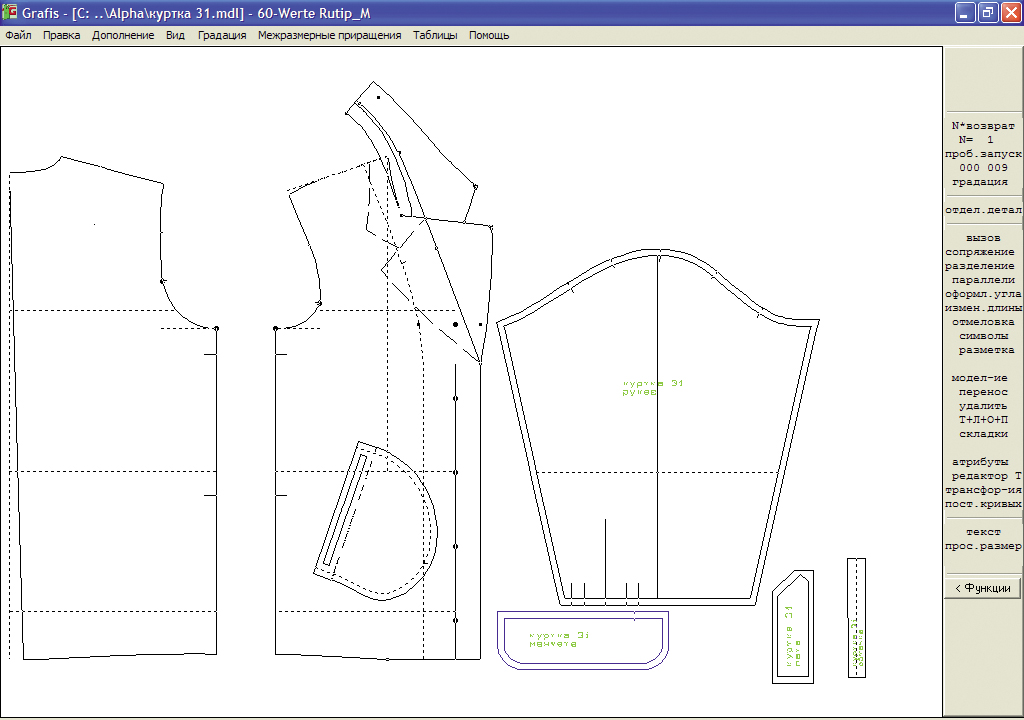
Task: Click the отдел.детал option
Action: [x=983, y=211]
